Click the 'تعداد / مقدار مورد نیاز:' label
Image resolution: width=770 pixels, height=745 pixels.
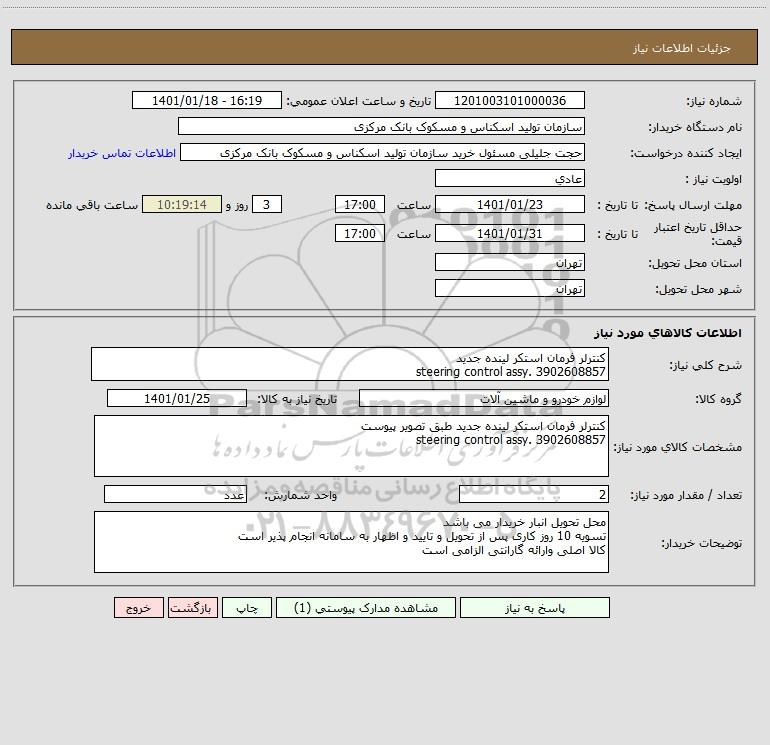click(686, 496)
